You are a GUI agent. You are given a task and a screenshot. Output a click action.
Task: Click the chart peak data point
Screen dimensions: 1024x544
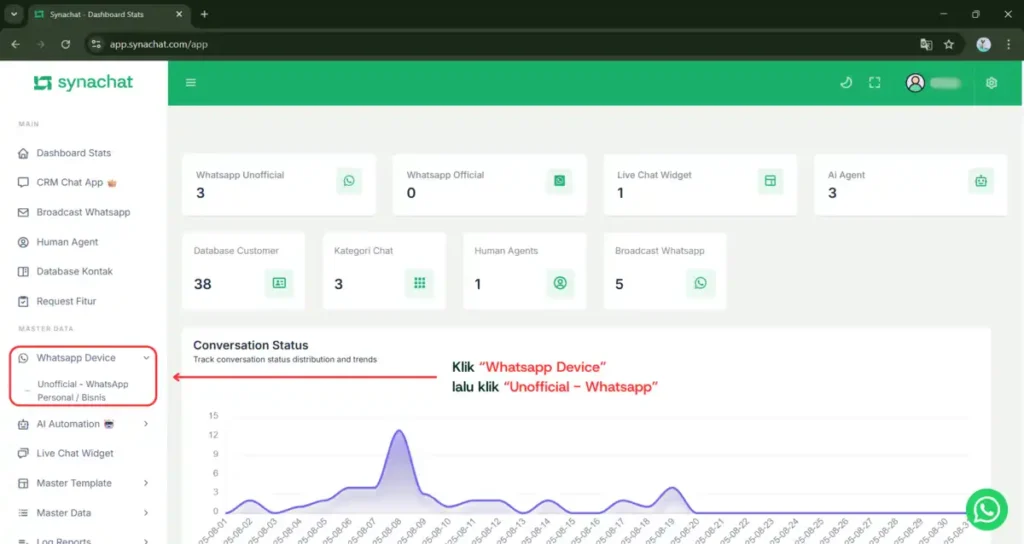(399, 430)
